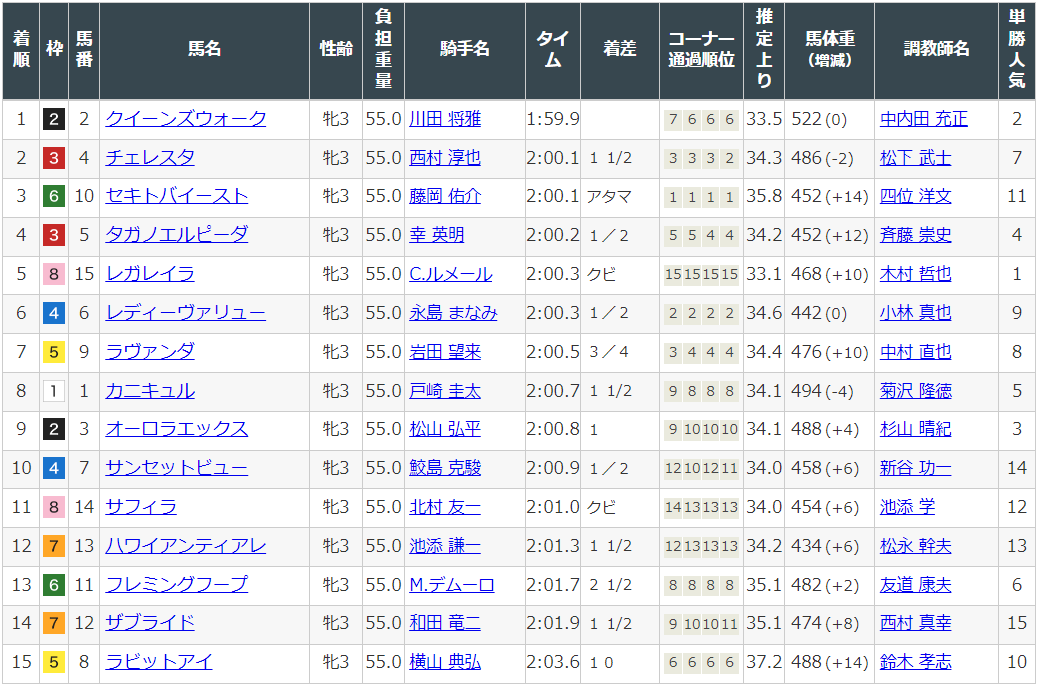Open horse link ハワイアンティアレ

click(x=186, y=546)
